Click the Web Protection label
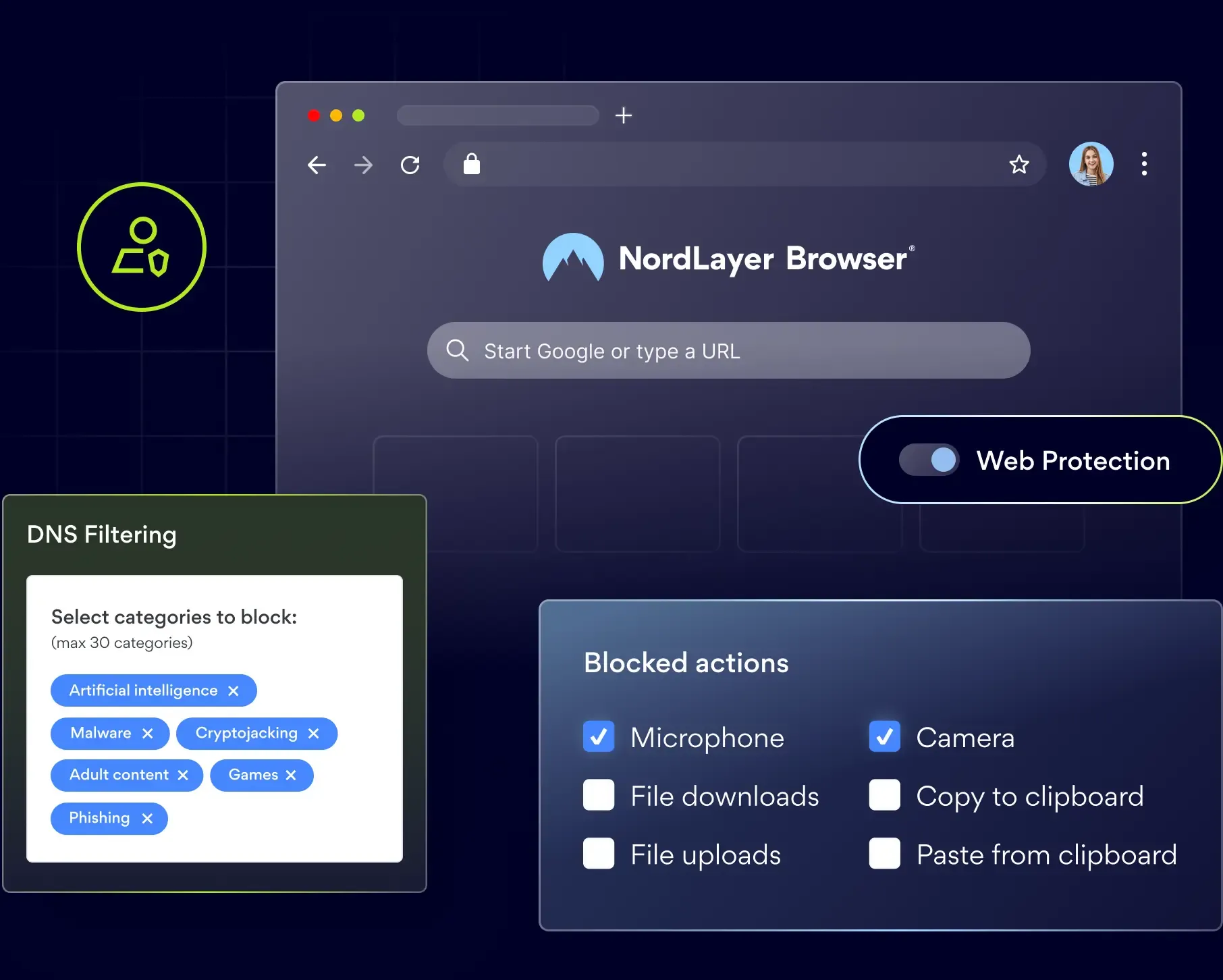 click(1073, 460)
